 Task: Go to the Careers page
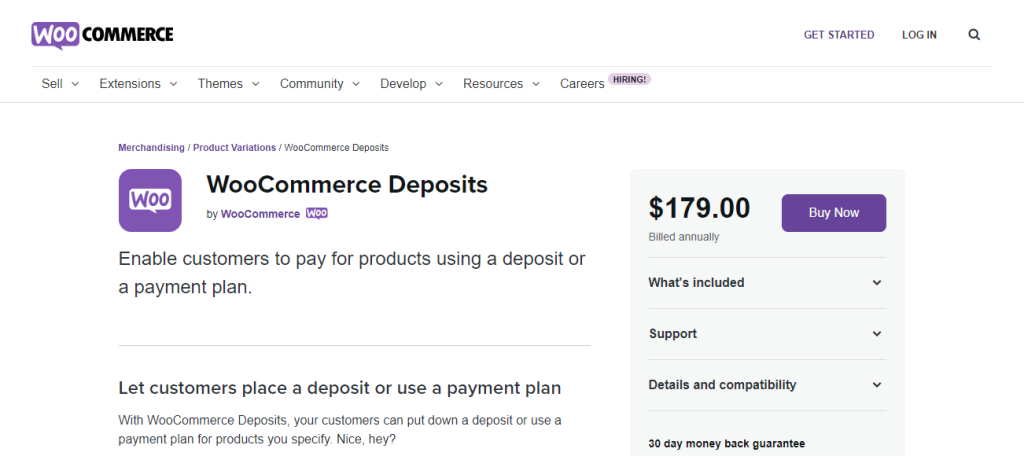tap(582, 84)
